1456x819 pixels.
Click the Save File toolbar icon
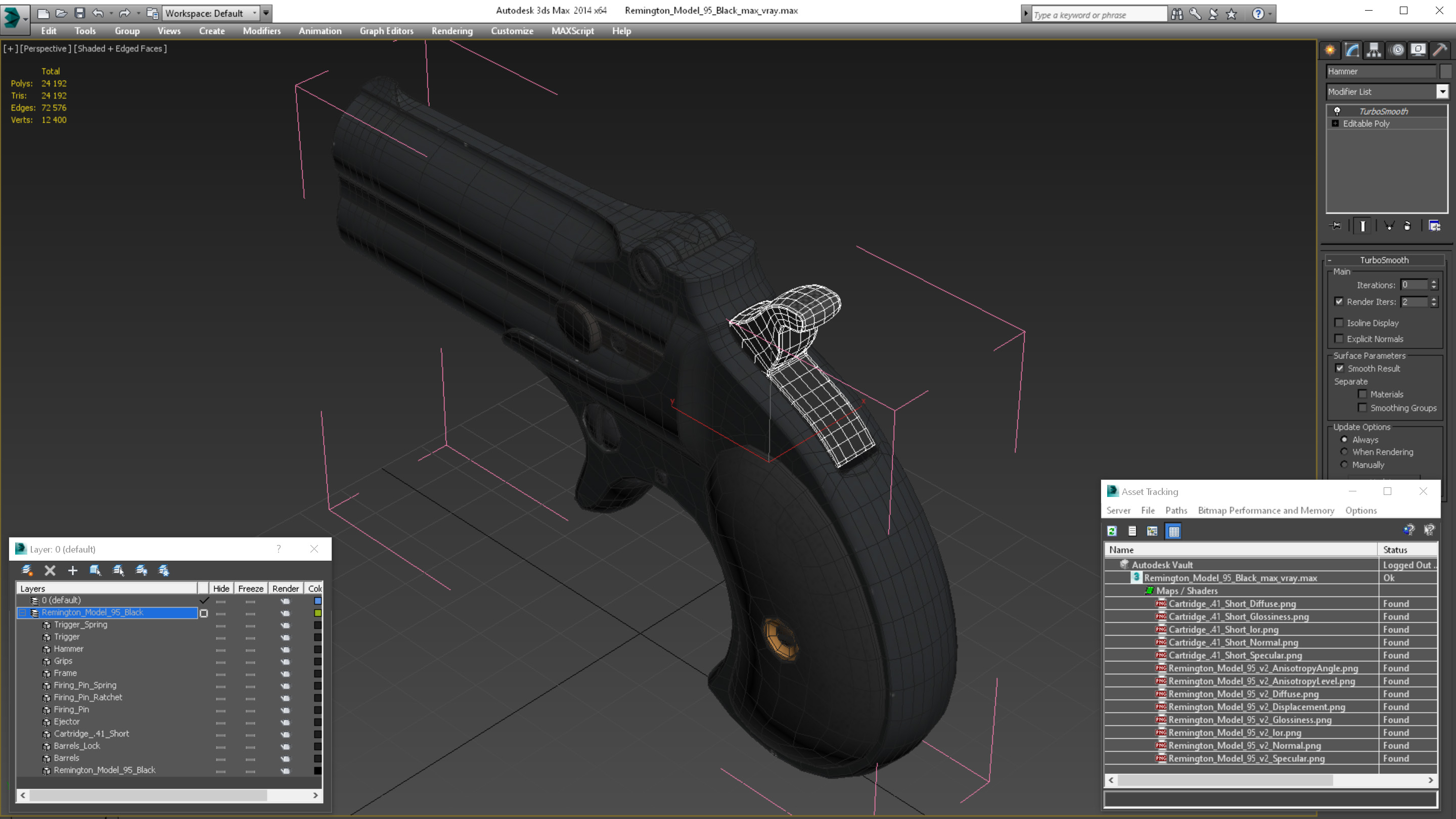(x=80, y=13)
